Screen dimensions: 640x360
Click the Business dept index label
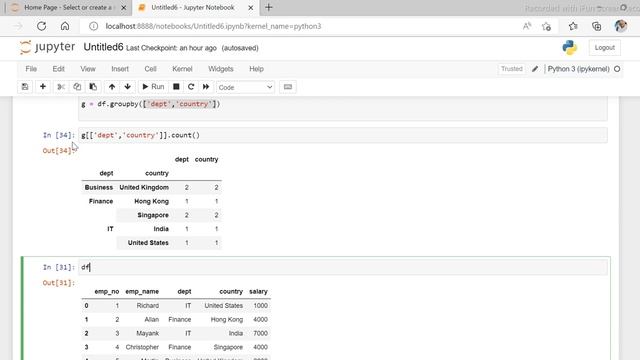(x=99, y=187)
